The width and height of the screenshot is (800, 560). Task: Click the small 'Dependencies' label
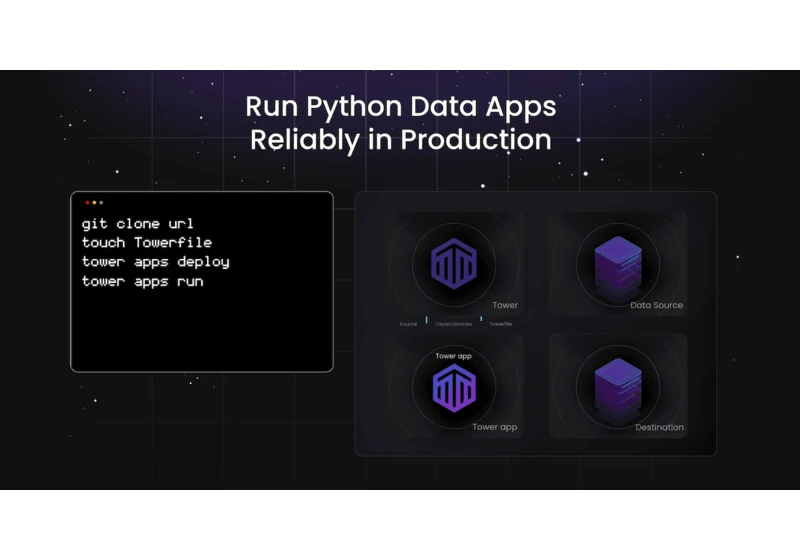pyautogui.click(x=454, y=324)
